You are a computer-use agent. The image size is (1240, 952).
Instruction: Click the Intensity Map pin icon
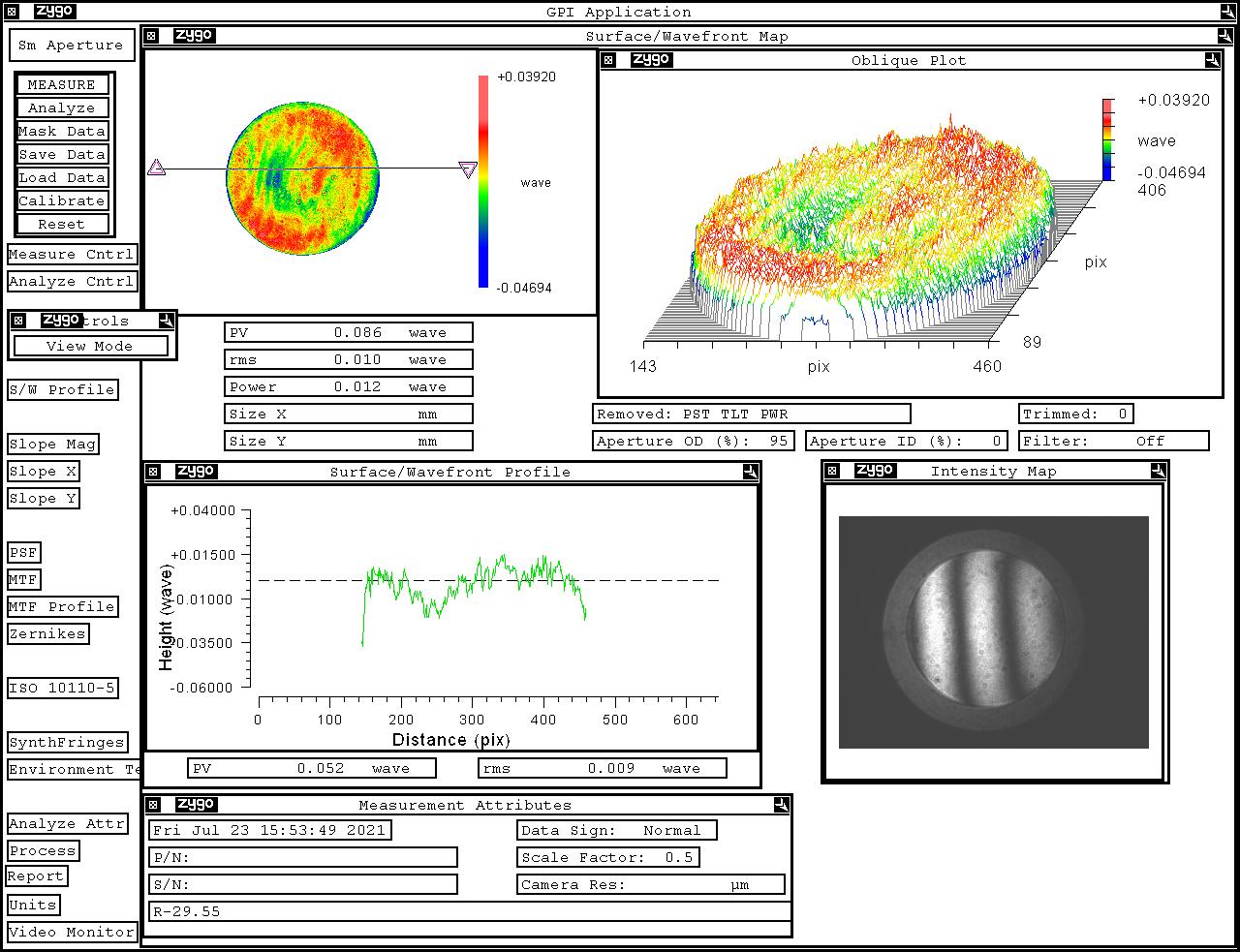pos(1158,471)
